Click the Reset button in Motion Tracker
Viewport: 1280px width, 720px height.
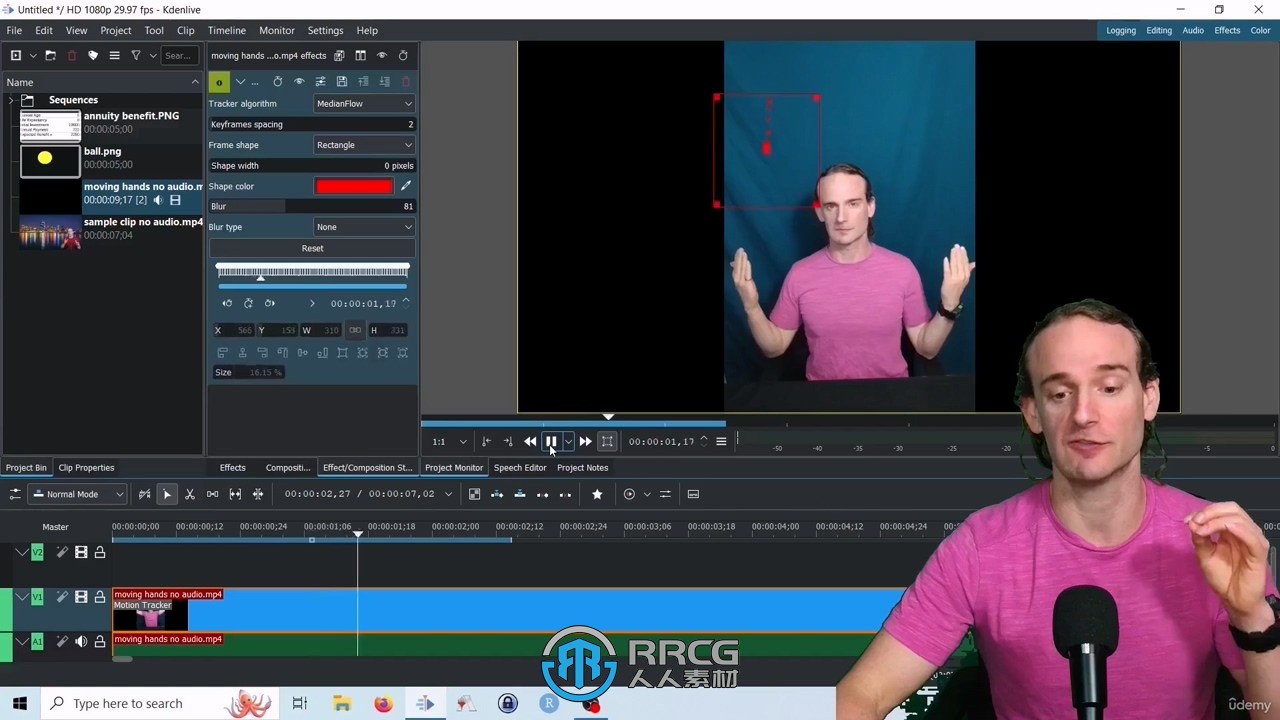coord(312,248)
